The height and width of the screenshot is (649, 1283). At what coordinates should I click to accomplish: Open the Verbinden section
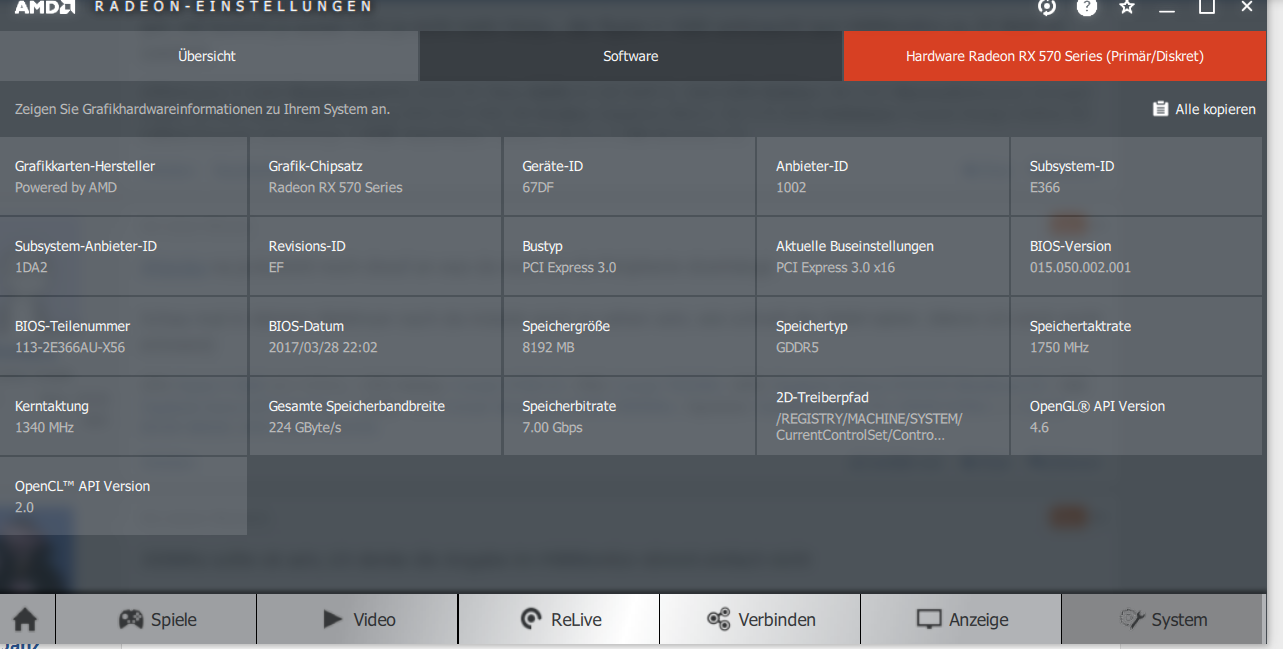(760, 619)
